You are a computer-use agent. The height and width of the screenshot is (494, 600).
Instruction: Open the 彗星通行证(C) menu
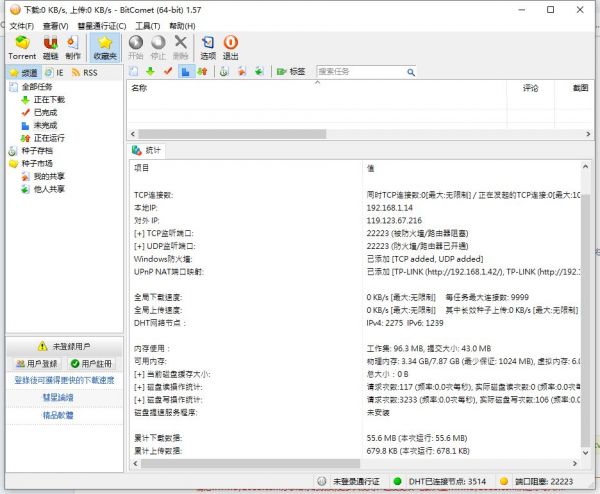102,26
